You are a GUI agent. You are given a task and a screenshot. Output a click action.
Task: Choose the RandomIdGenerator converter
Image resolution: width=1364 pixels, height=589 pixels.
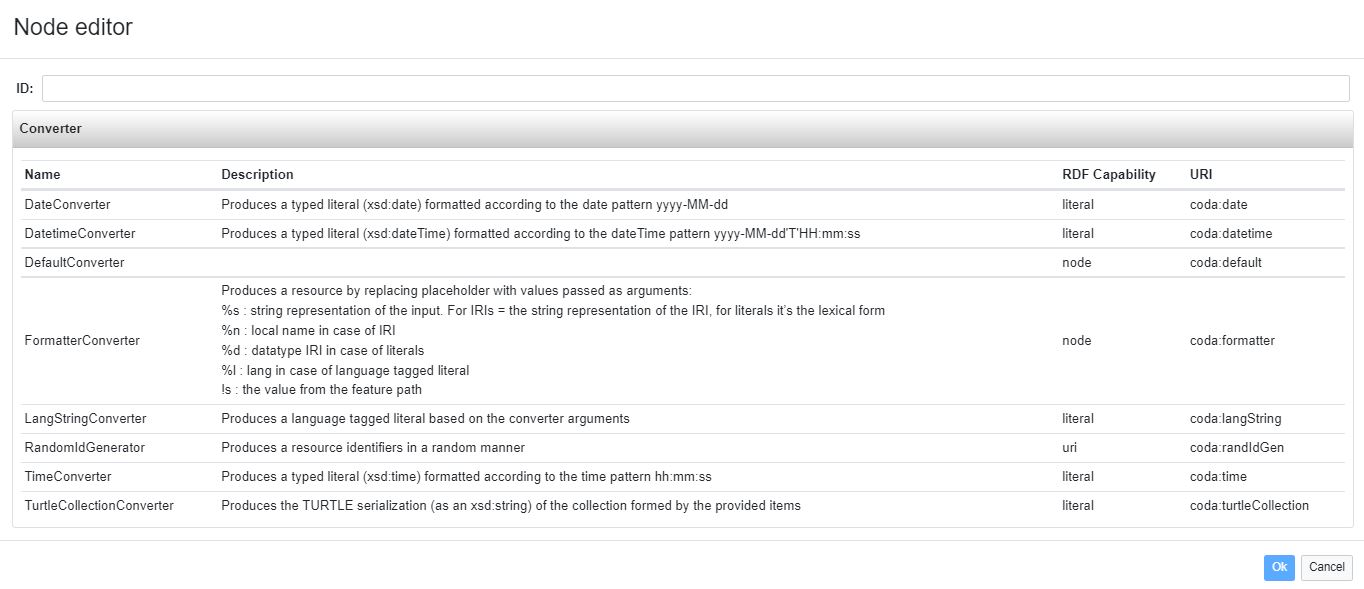(84, 448)
